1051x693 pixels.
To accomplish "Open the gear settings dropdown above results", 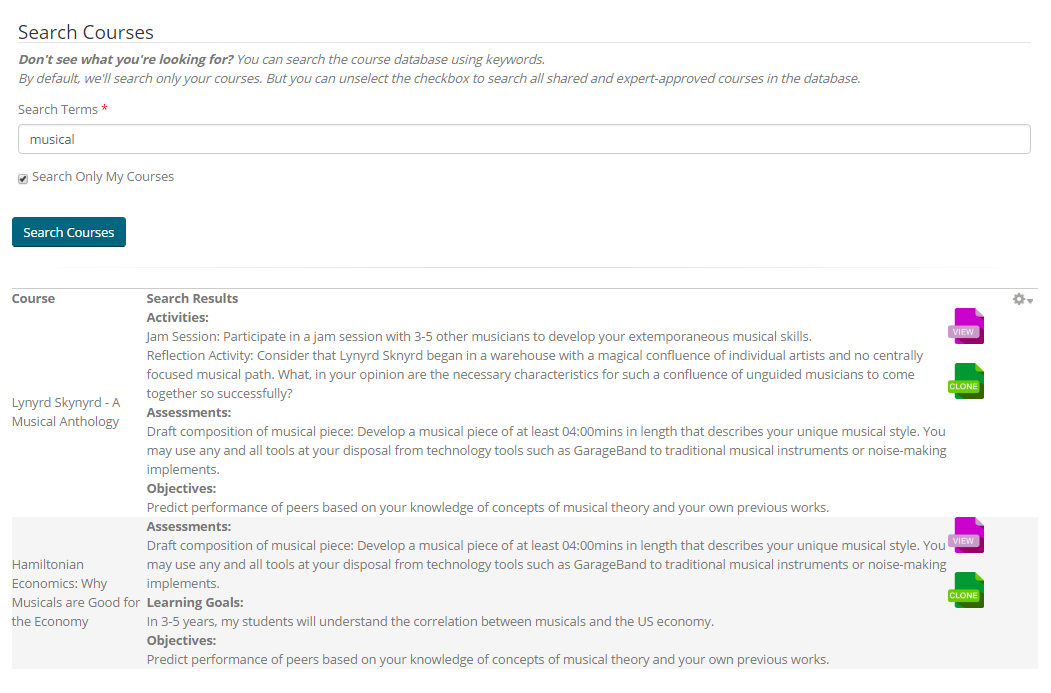I will 1022,299.
